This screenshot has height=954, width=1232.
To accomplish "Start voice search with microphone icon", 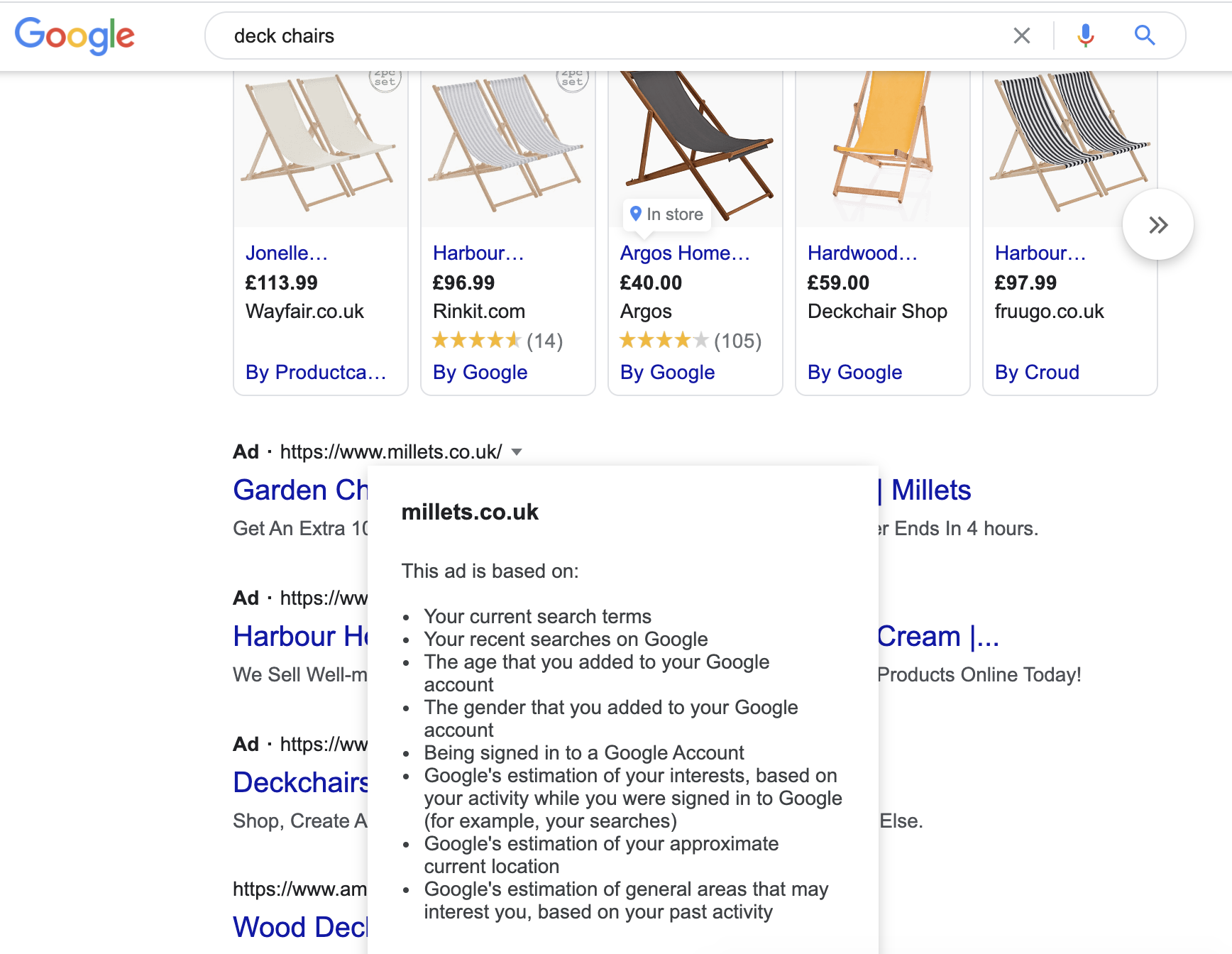I will (x=1085, y=35).
